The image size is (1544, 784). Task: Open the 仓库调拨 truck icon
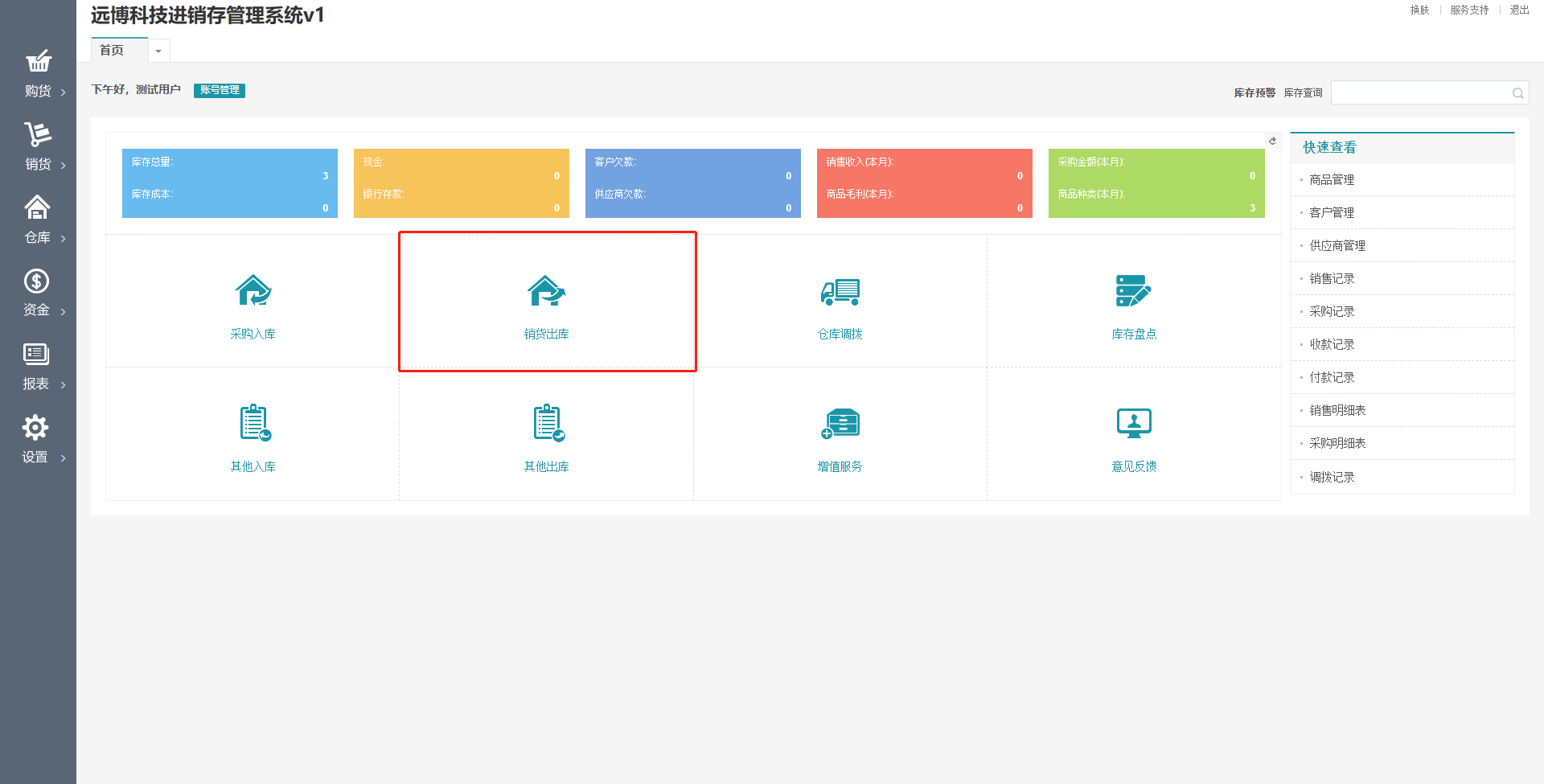840,291
